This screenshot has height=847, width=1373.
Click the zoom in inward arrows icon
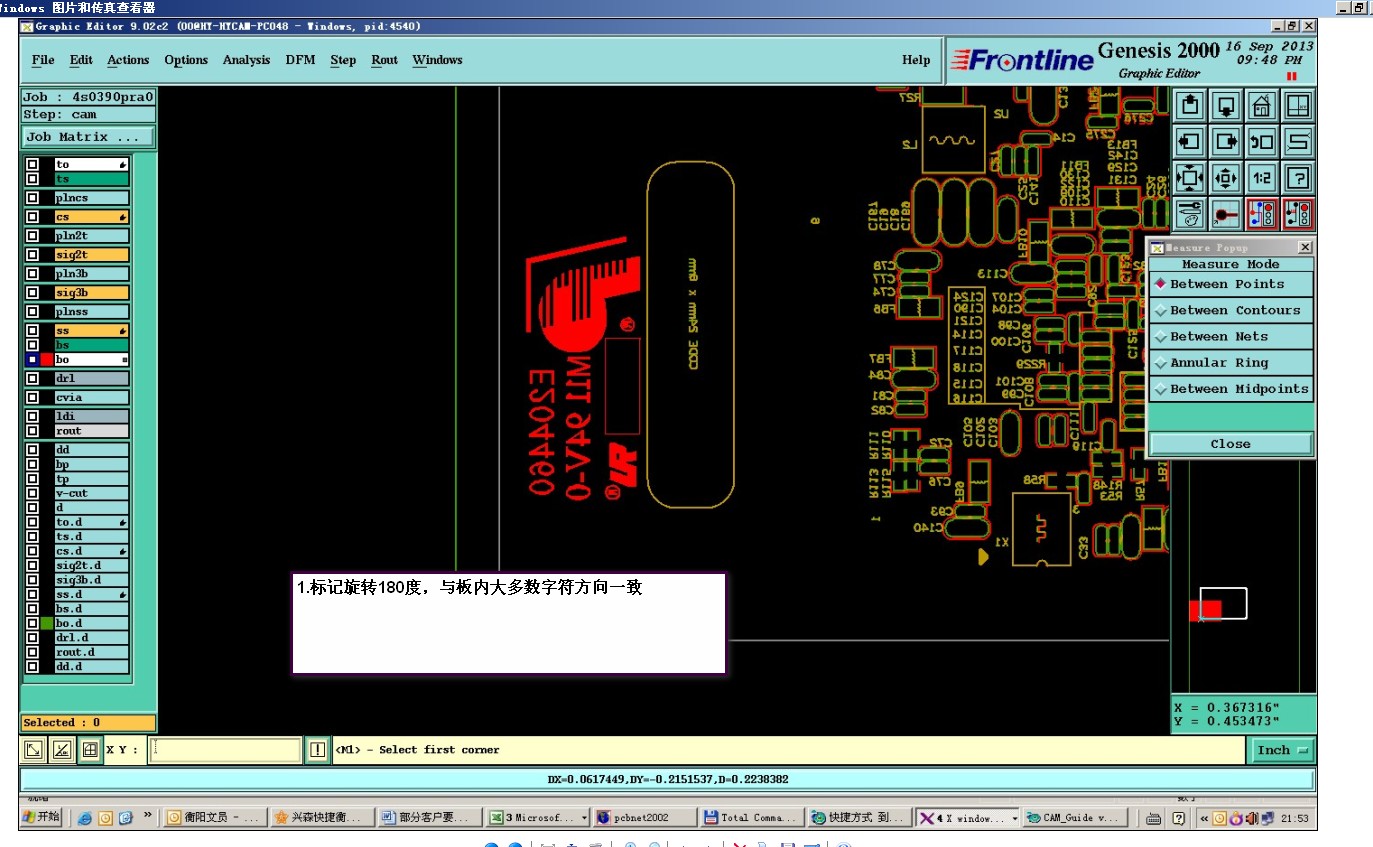click(1190, 178)
